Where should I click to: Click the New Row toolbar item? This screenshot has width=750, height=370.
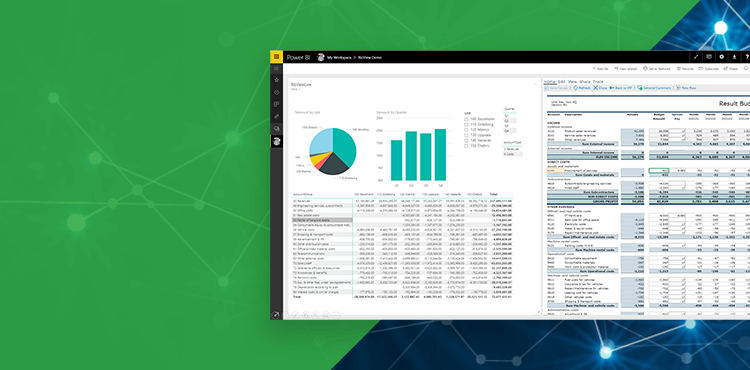click(685, 88)
